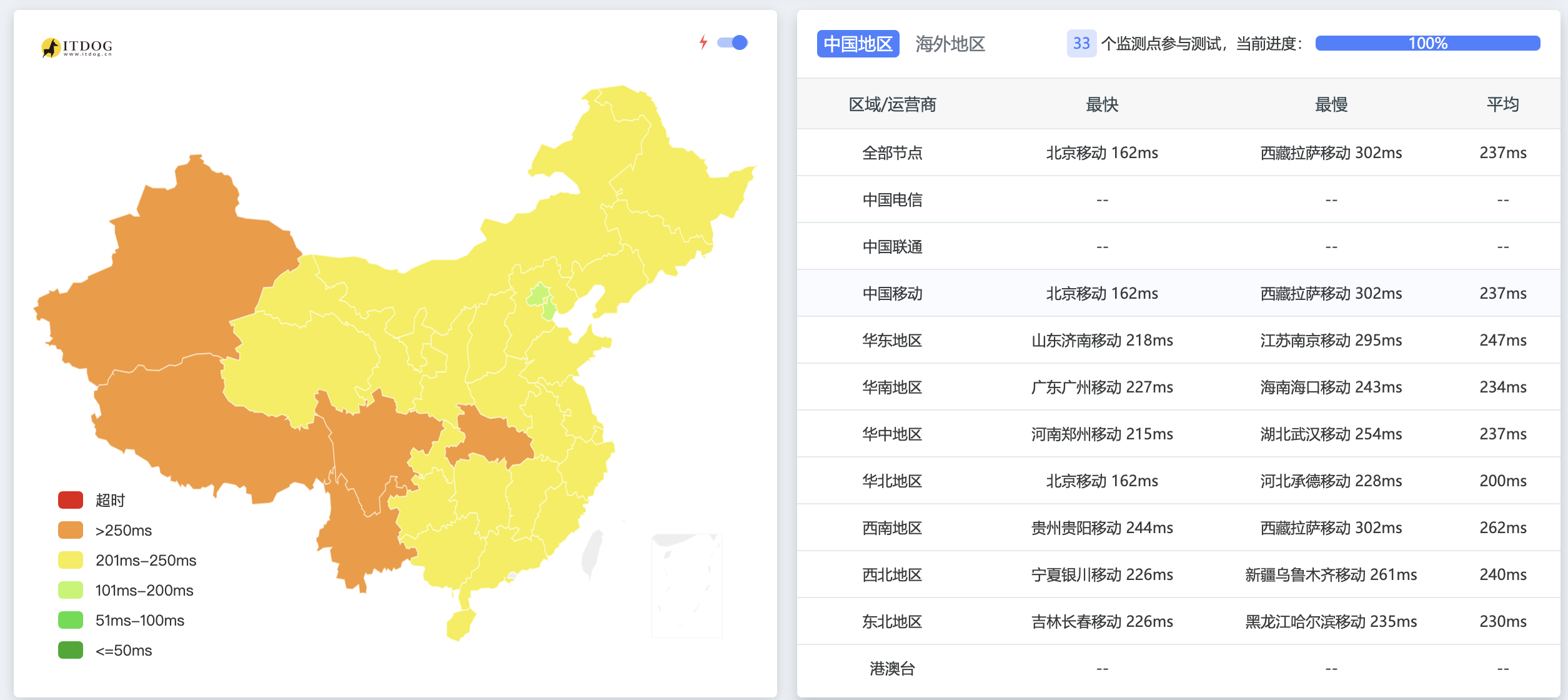Switch to 海外地区 tab
The width and height of the screenshot is (1568, 700).
pyautogui.click(x=950, y=44)
